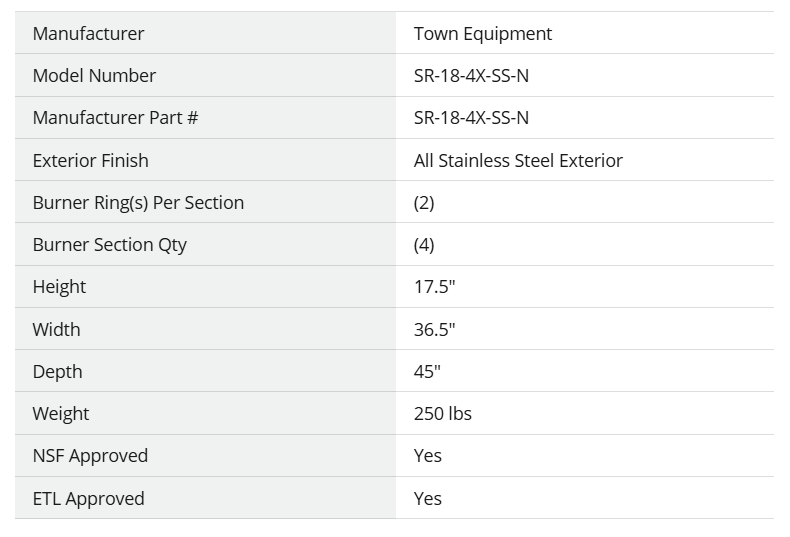Select the Model Number value SR-18-4X-SS-N
790x537 pixels.
(471, 76)
